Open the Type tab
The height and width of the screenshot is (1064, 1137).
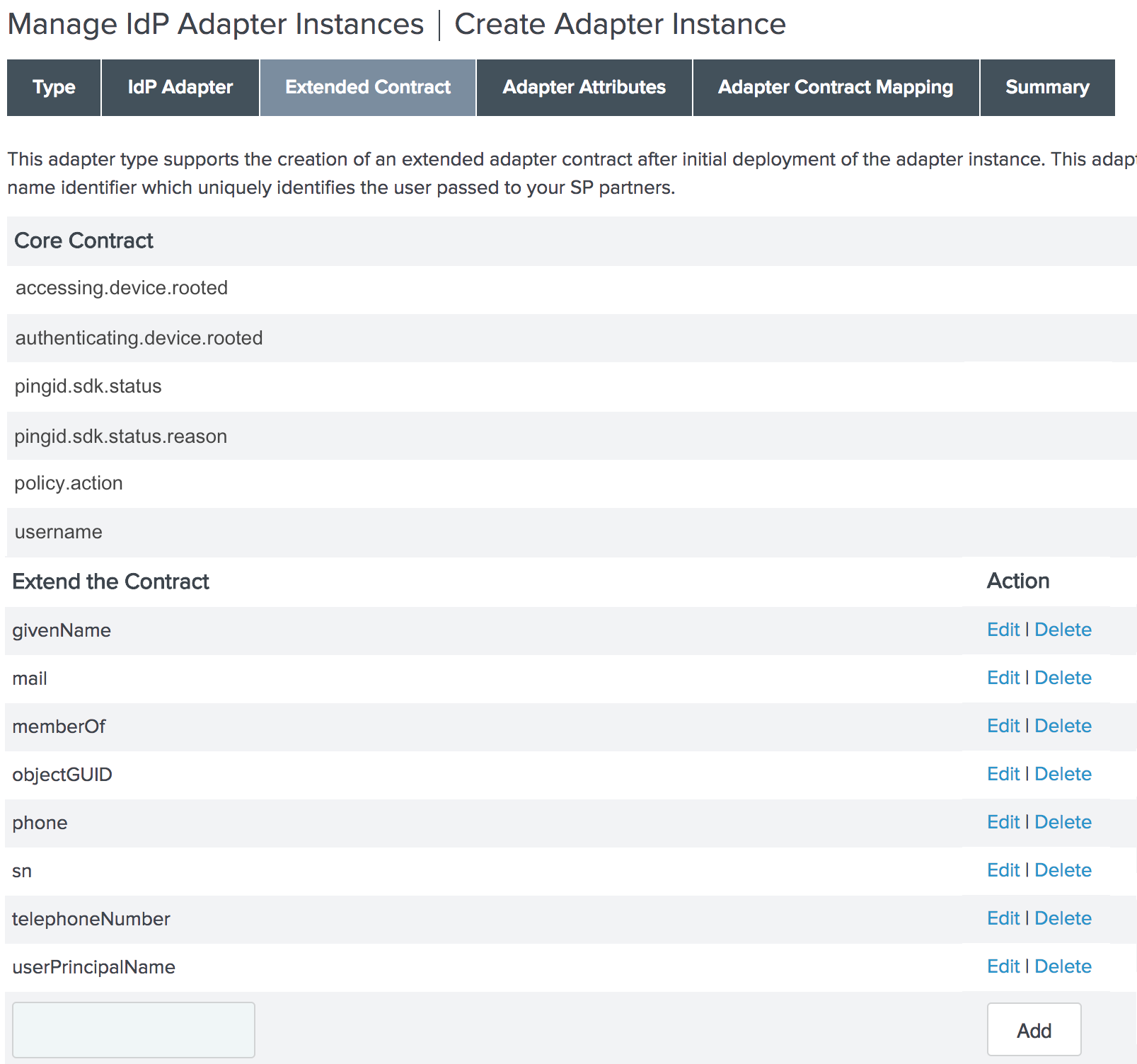click(54, 87)
